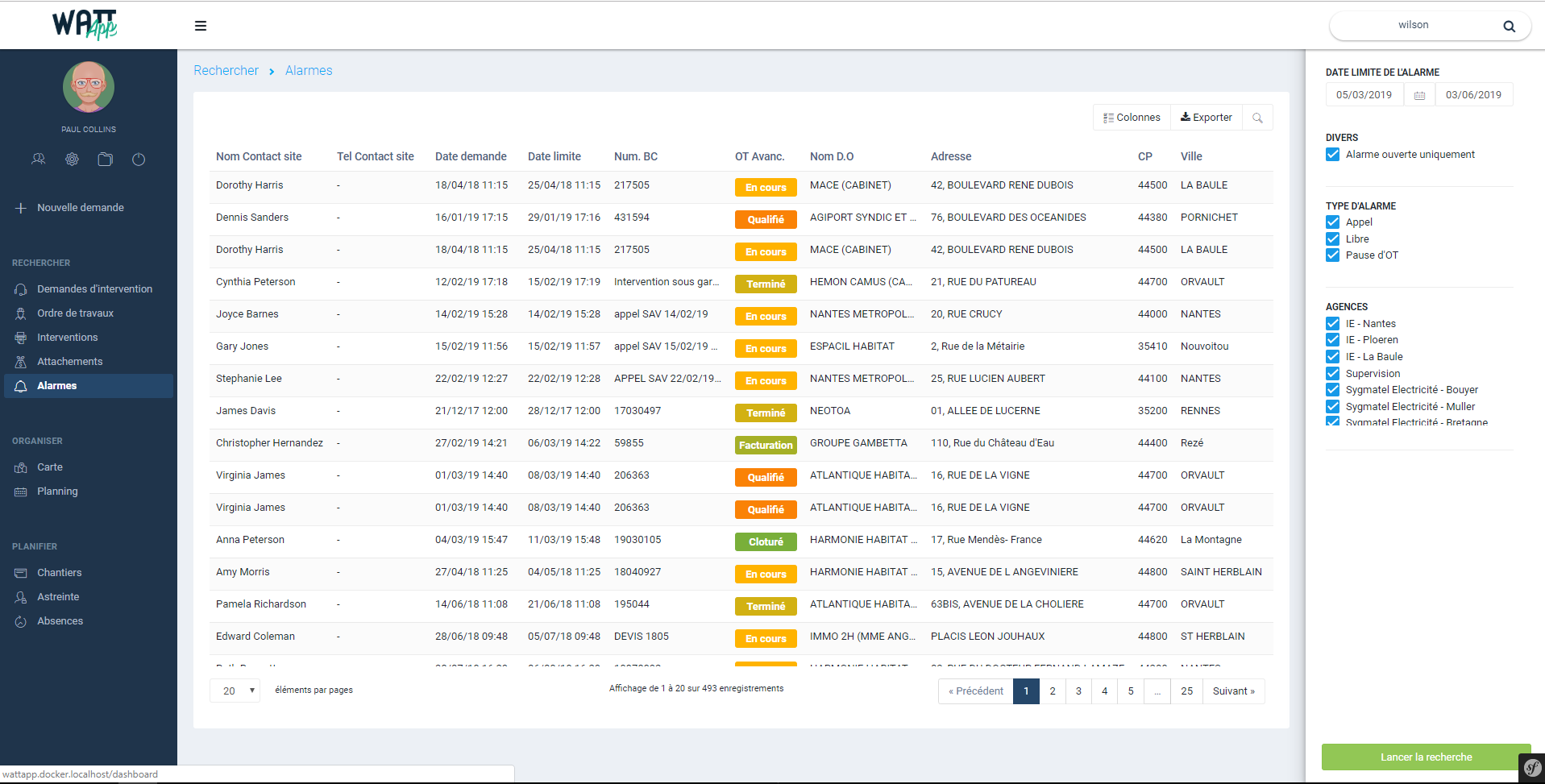Click the Rechercher breadcrumb link
Image resolution: width=1545 pixels, height=784 pixels.
pos(226,71)
